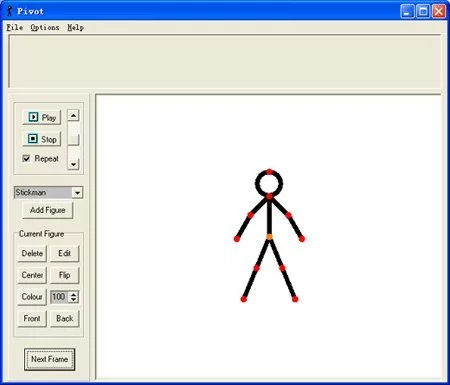Select the right hand end handle
The image size is (450, 385).
tap(302, 239)
